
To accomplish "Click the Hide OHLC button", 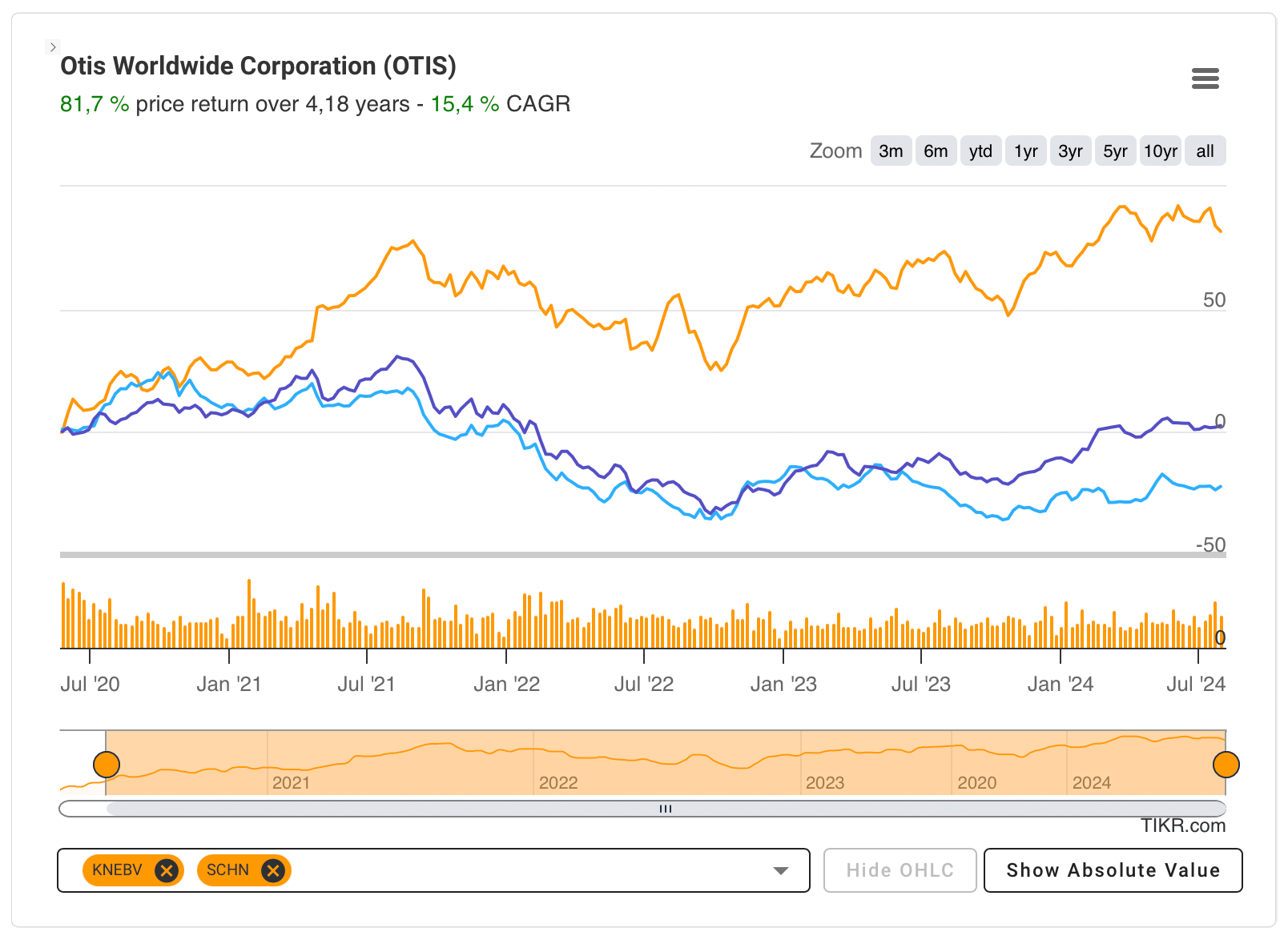I will (x=900, y=870).
